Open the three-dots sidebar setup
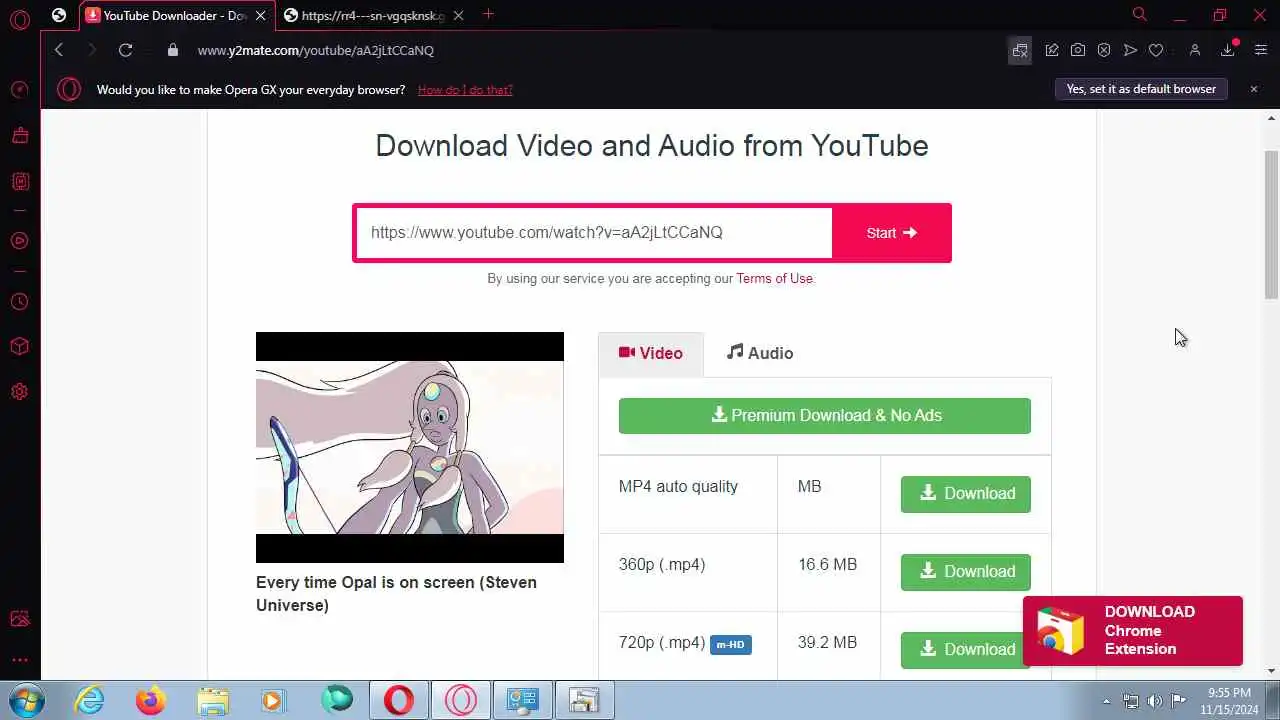This screenshot has height=720, width=1280. tap(19, 660)
